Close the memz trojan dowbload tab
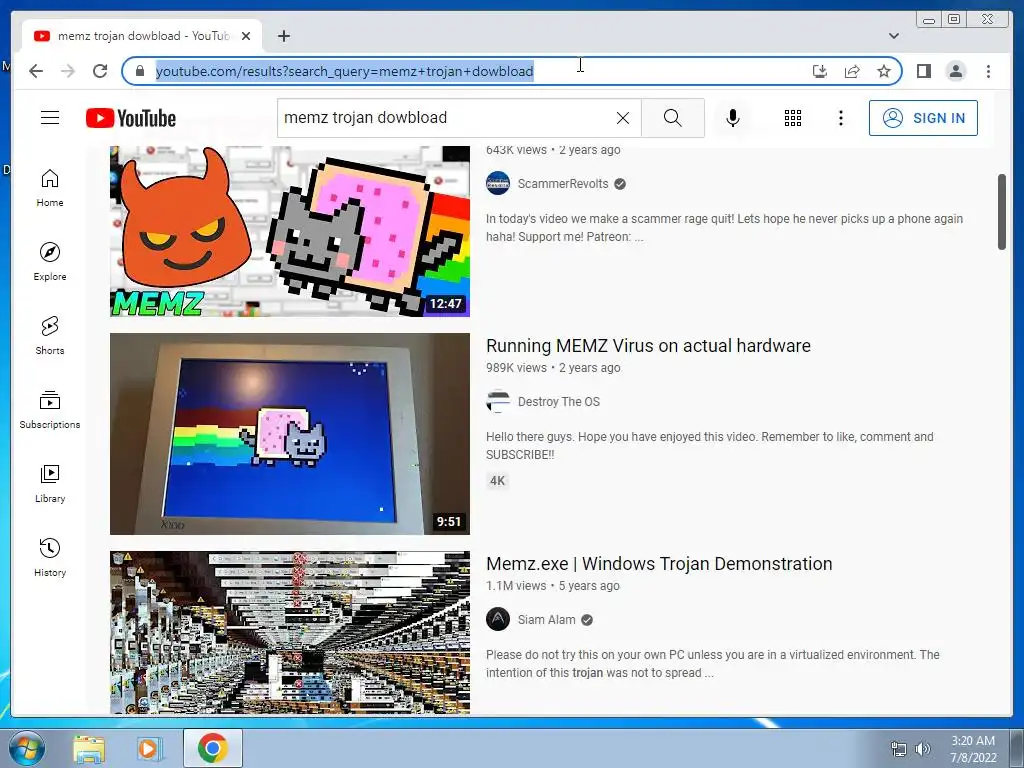 246,36
